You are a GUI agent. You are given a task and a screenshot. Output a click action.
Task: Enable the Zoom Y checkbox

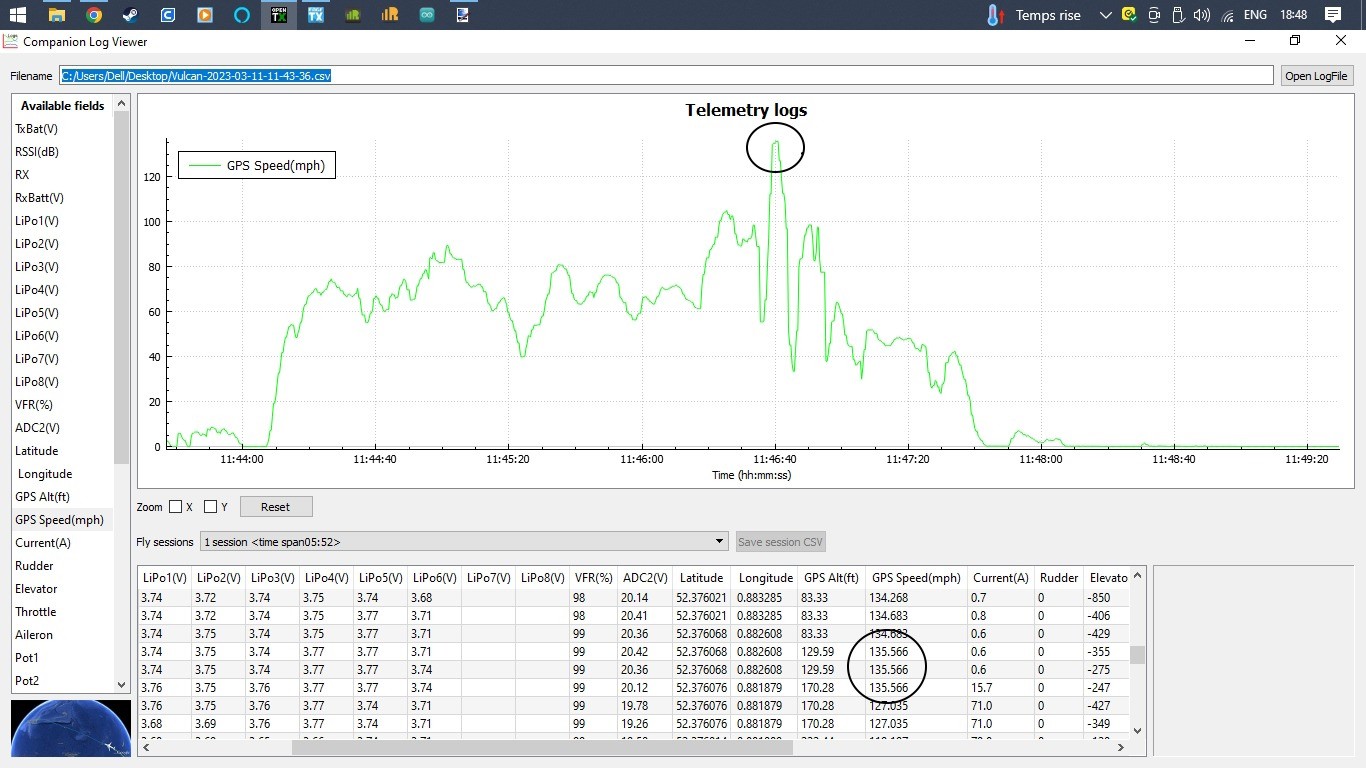[211, 507]
